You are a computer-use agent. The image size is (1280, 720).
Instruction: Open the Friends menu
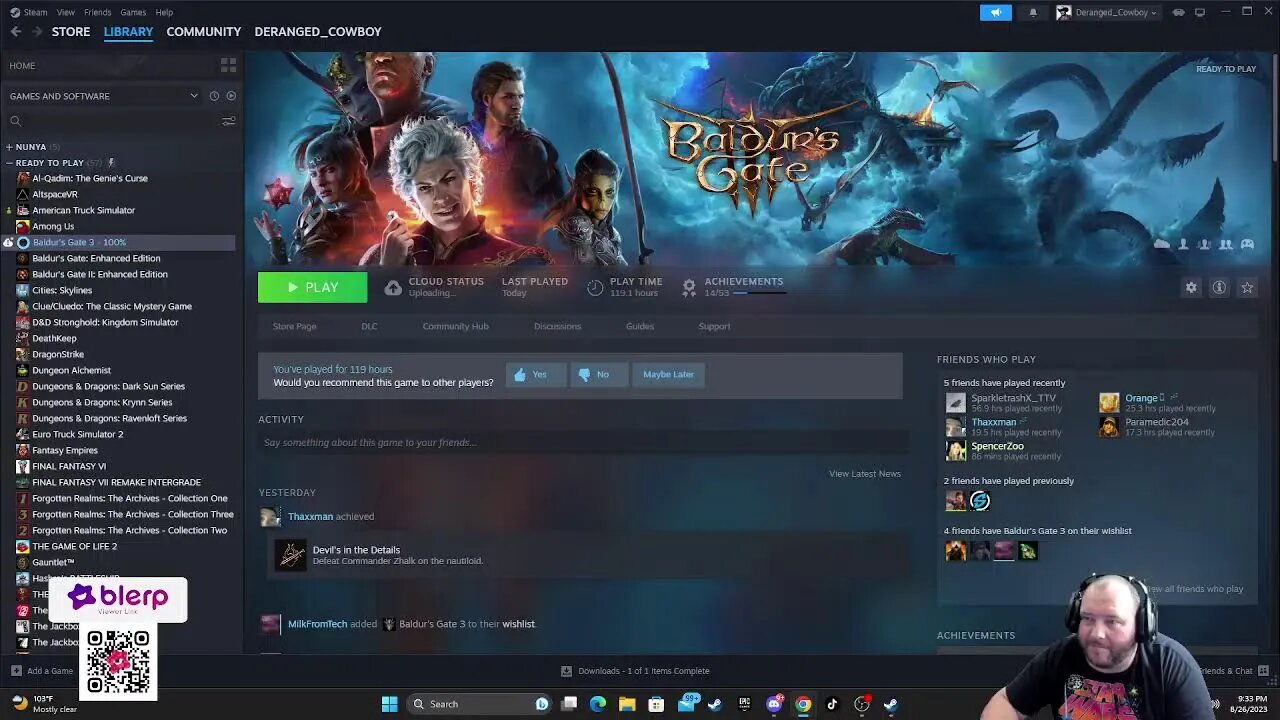click(98, 12)
